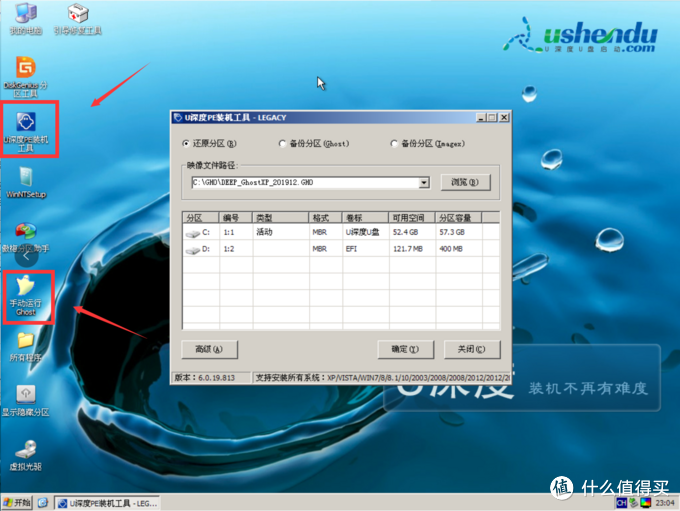Image resolution: width=680 pixels, height=511 pixels.
Task: Click the EFI volume label cell
Action: 351,249
